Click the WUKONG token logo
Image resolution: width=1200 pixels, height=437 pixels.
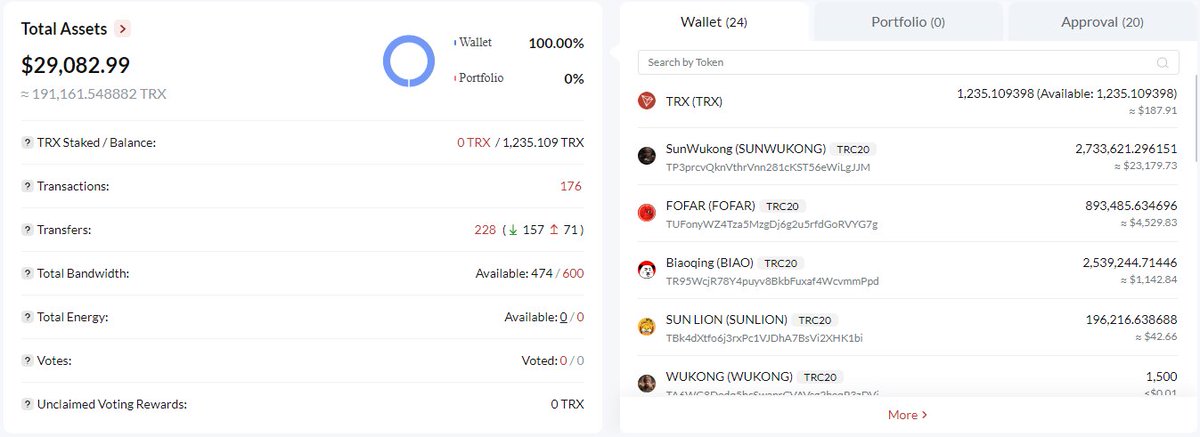pyautogui.click(x=647, y=383)
